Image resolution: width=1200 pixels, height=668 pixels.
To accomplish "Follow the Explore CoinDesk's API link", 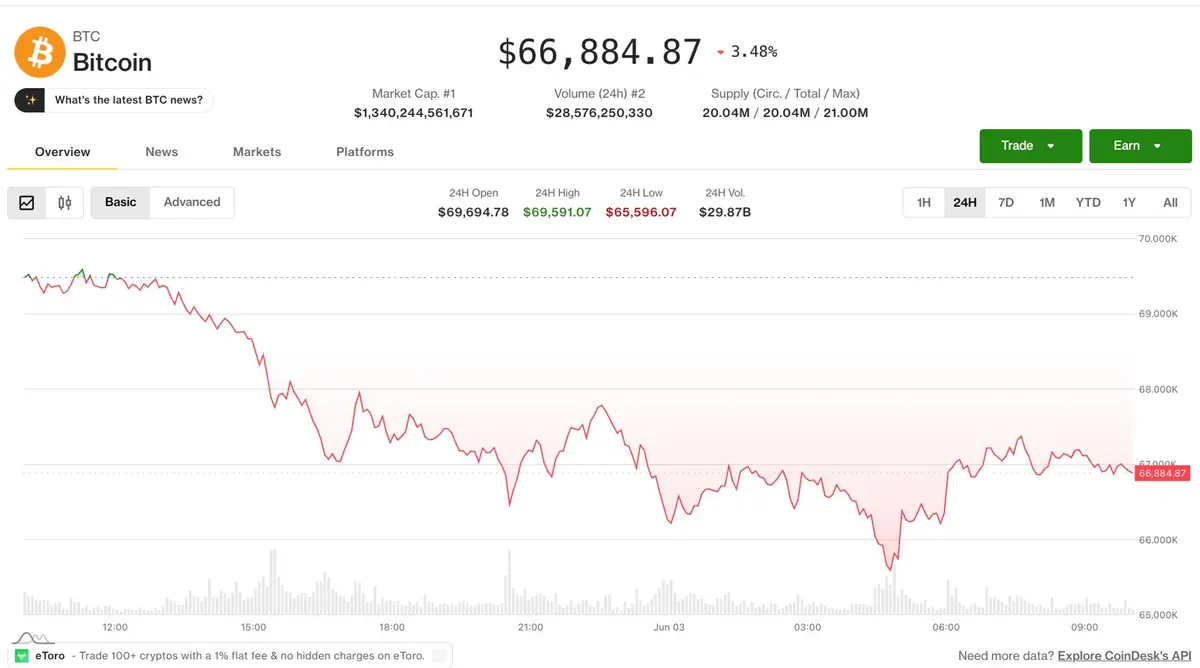I will coord(1124,656).
